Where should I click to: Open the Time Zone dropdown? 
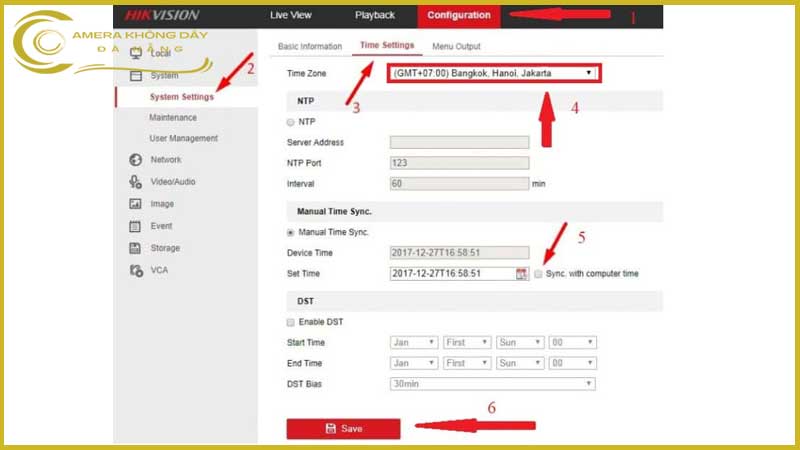click(x=494, y=73)
